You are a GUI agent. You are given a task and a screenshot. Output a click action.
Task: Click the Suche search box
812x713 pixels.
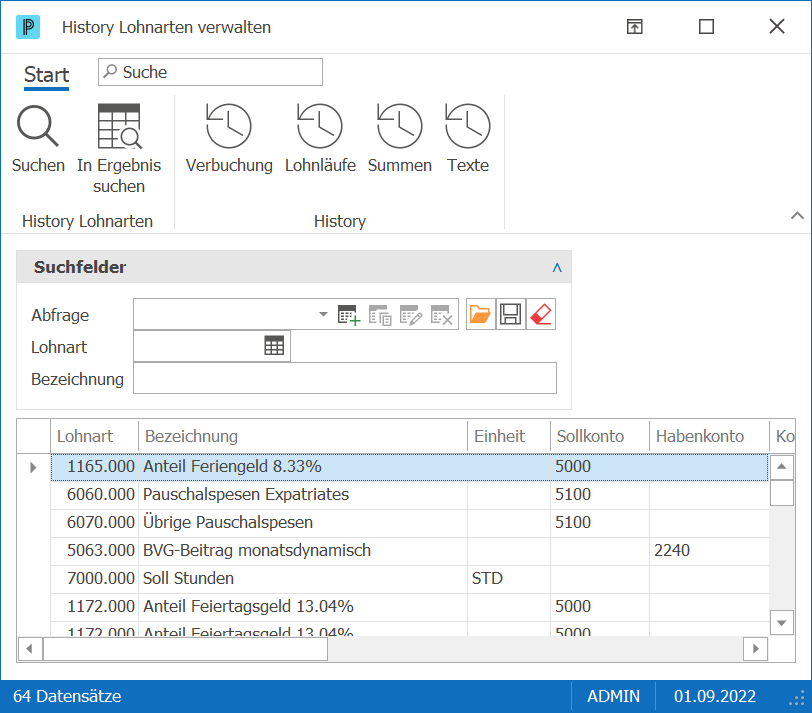point(210,72)
